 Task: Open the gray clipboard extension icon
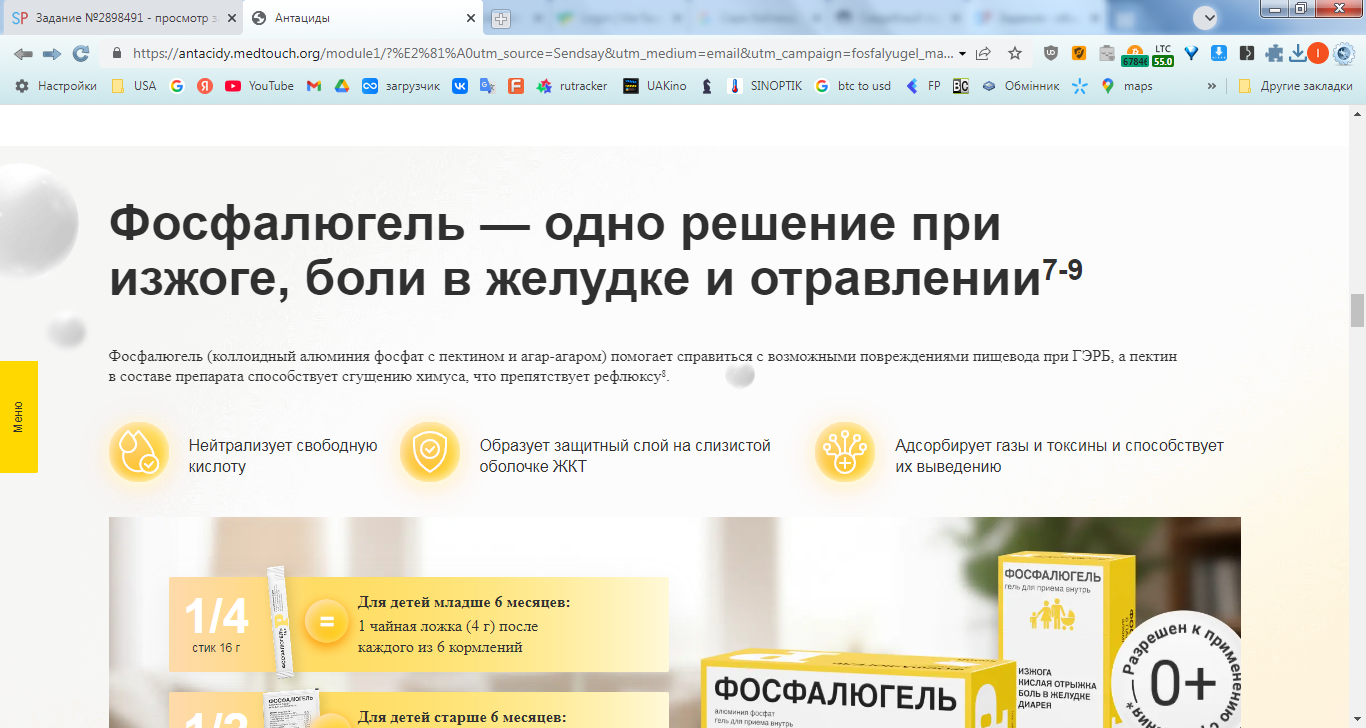[x=1107, y=53]
